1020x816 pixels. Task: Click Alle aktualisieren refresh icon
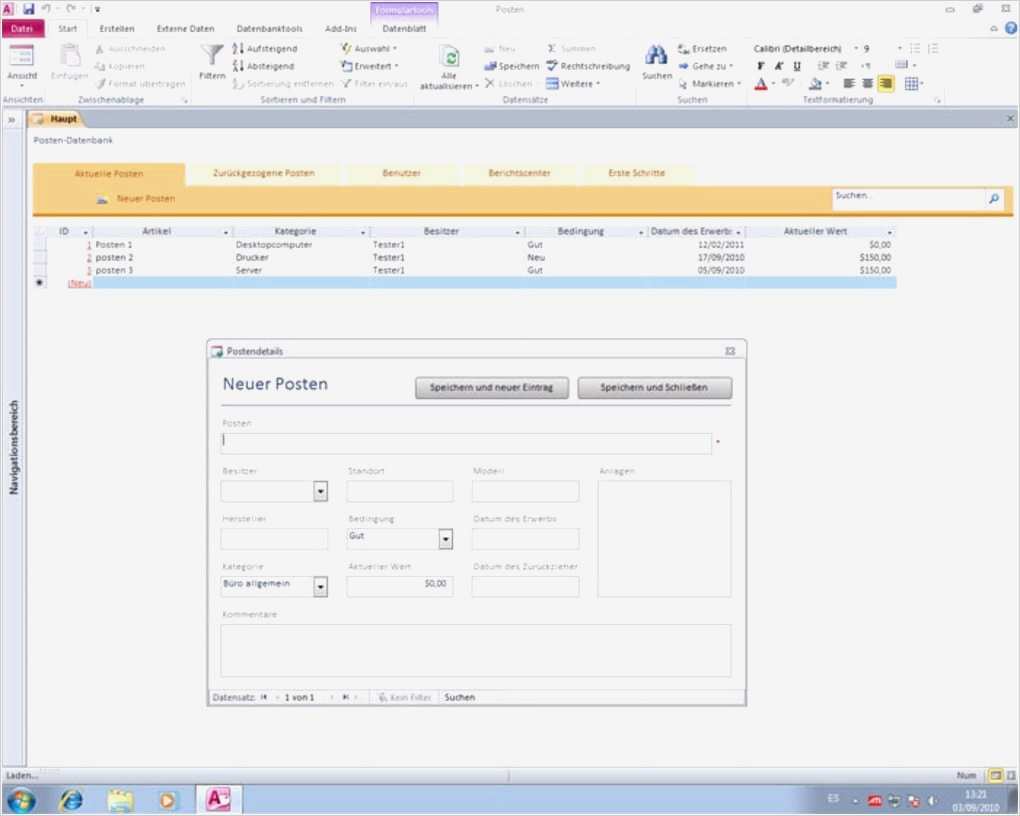coord(450,57)
